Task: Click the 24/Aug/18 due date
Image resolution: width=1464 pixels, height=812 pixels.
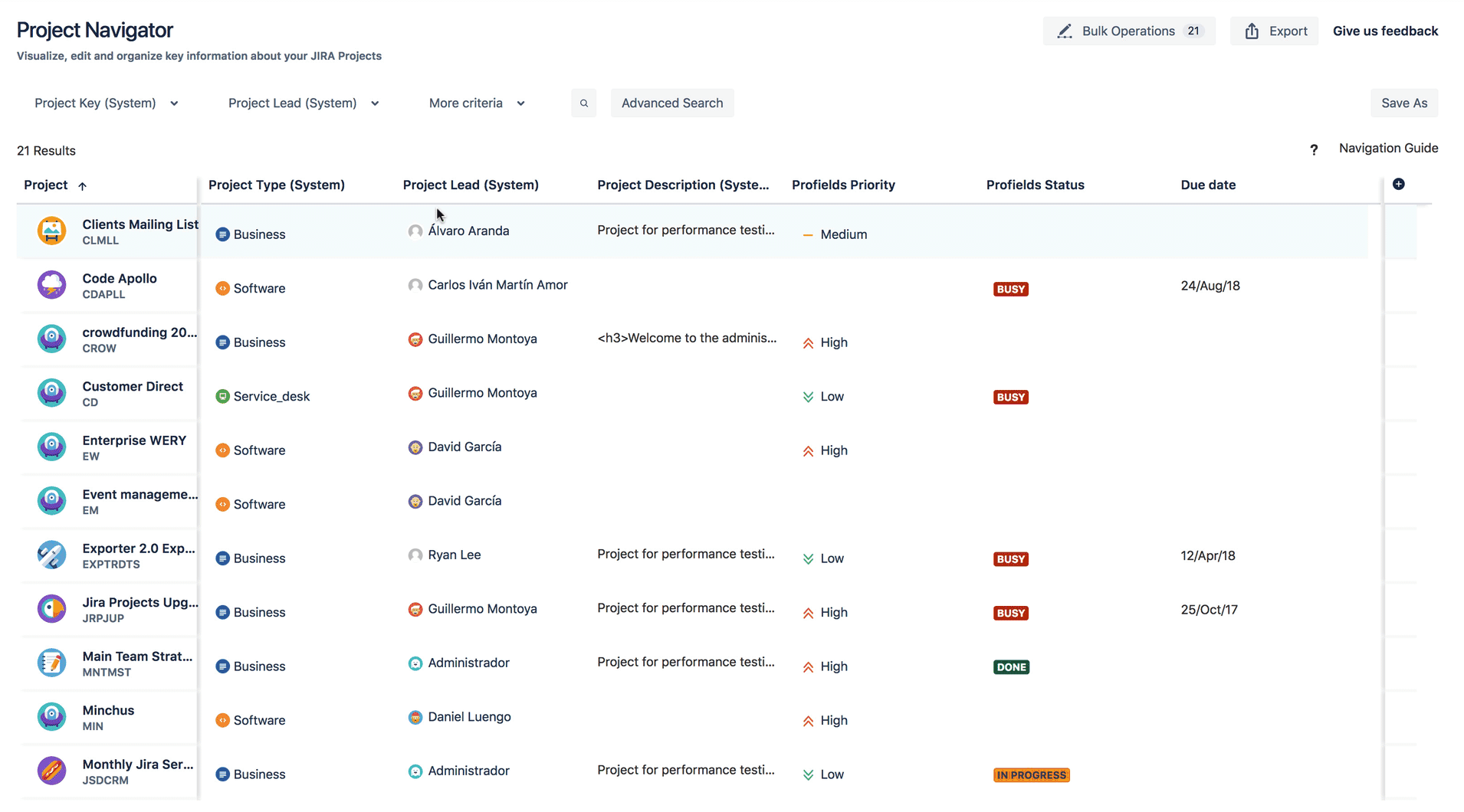Action: pyautogui.click(x=1210, y=286)
